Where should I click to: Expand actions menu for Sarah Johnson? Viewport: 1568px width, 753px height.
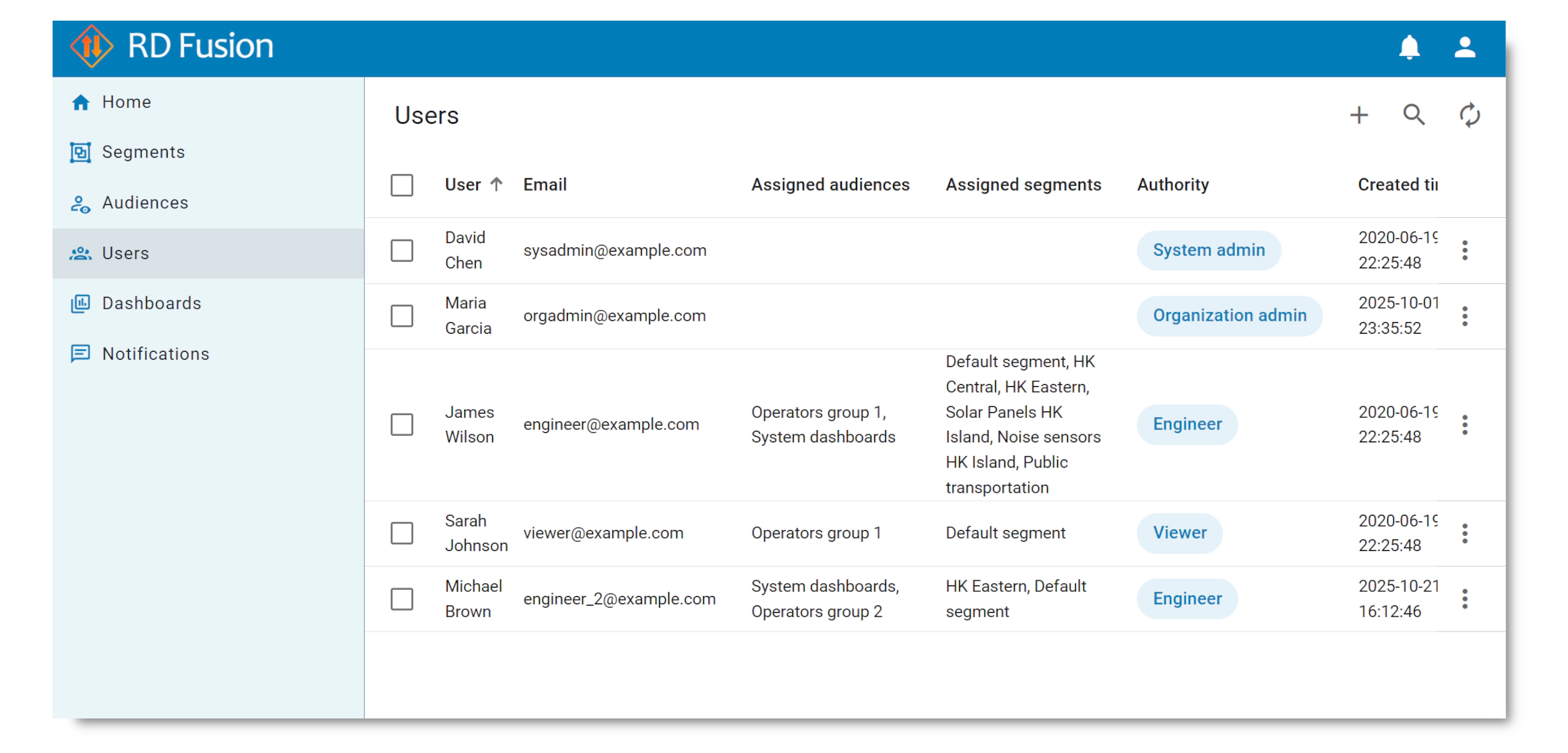(1464, 533)
